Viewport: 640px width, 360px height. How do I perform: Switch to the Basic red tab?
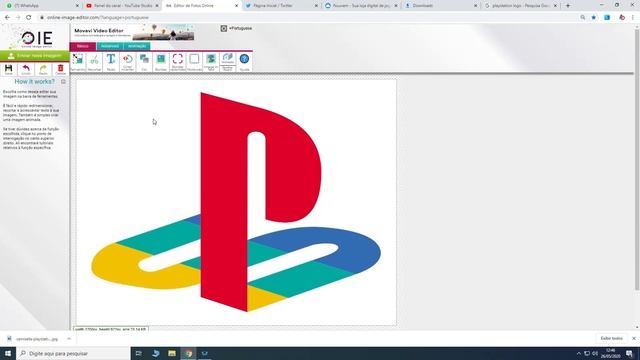click(x=83, y=46)
